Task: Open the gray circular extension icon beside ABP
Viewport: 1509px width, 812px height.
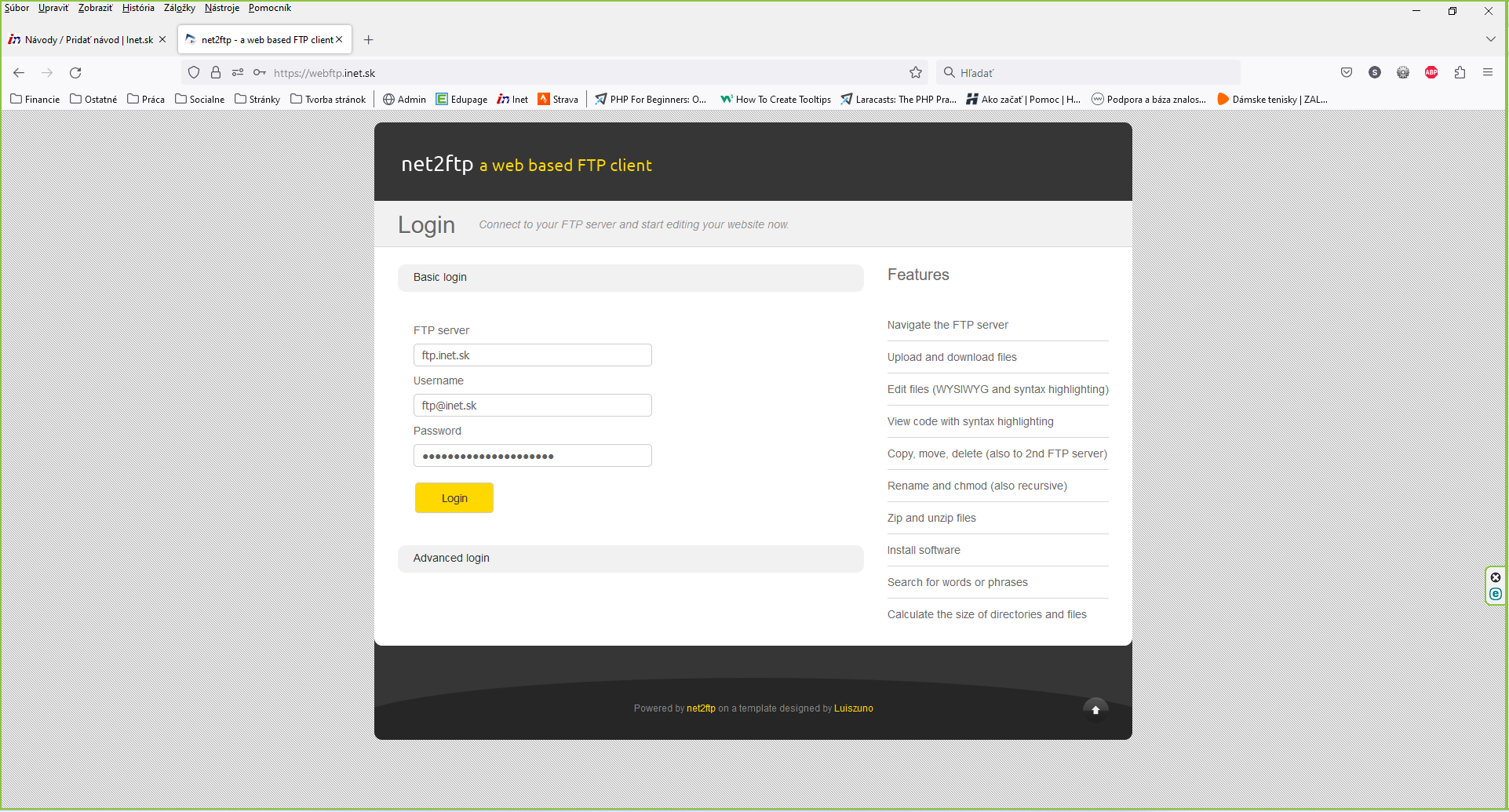Action: coord(1403,73)
